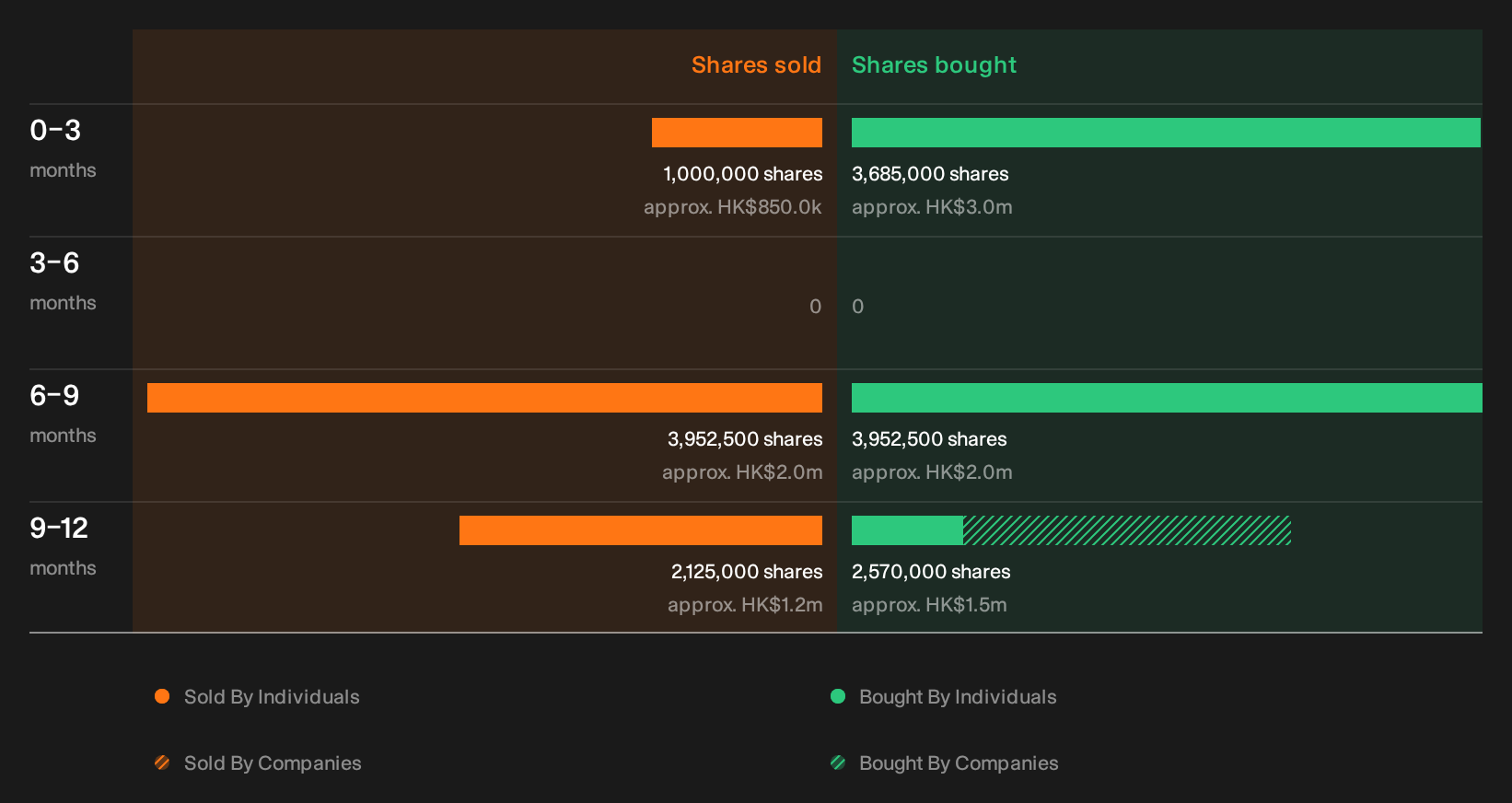This screenshot has width=1512, height=803.
Task: Click approx. HK$2.0m under shares bought
Action: click(932, 472)
